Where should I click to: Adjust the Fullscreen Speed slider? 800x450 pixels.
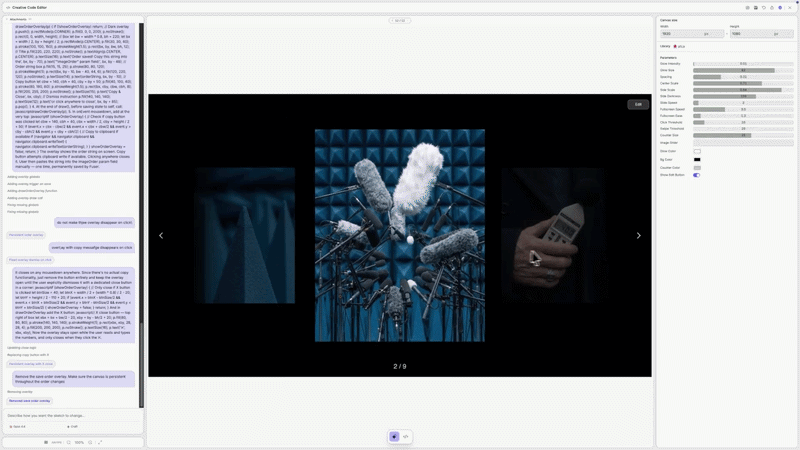coord(743,109)
